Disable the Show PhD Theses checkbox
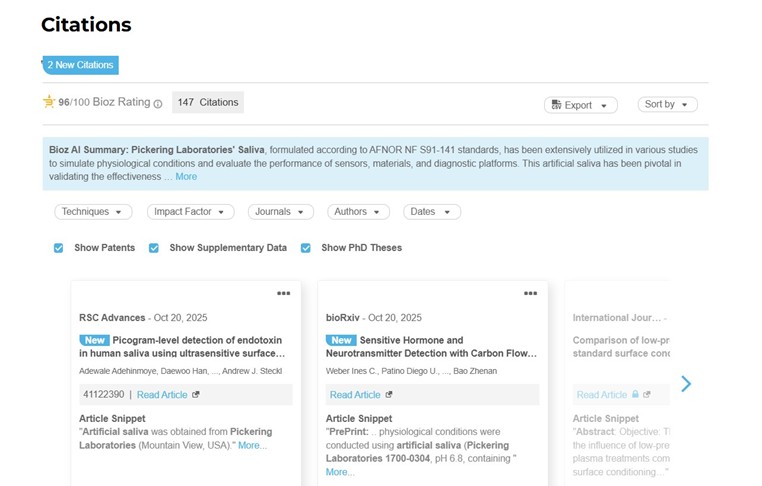Viewport: 762px width, 486px height. pos(306,248)
